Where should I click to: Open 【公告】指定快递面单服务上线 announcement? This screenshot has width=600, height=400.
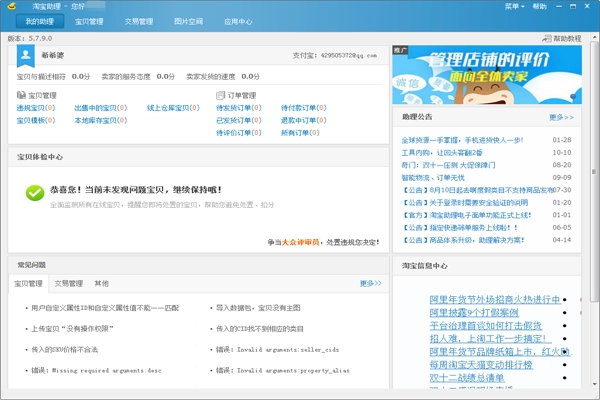point(460,228)
